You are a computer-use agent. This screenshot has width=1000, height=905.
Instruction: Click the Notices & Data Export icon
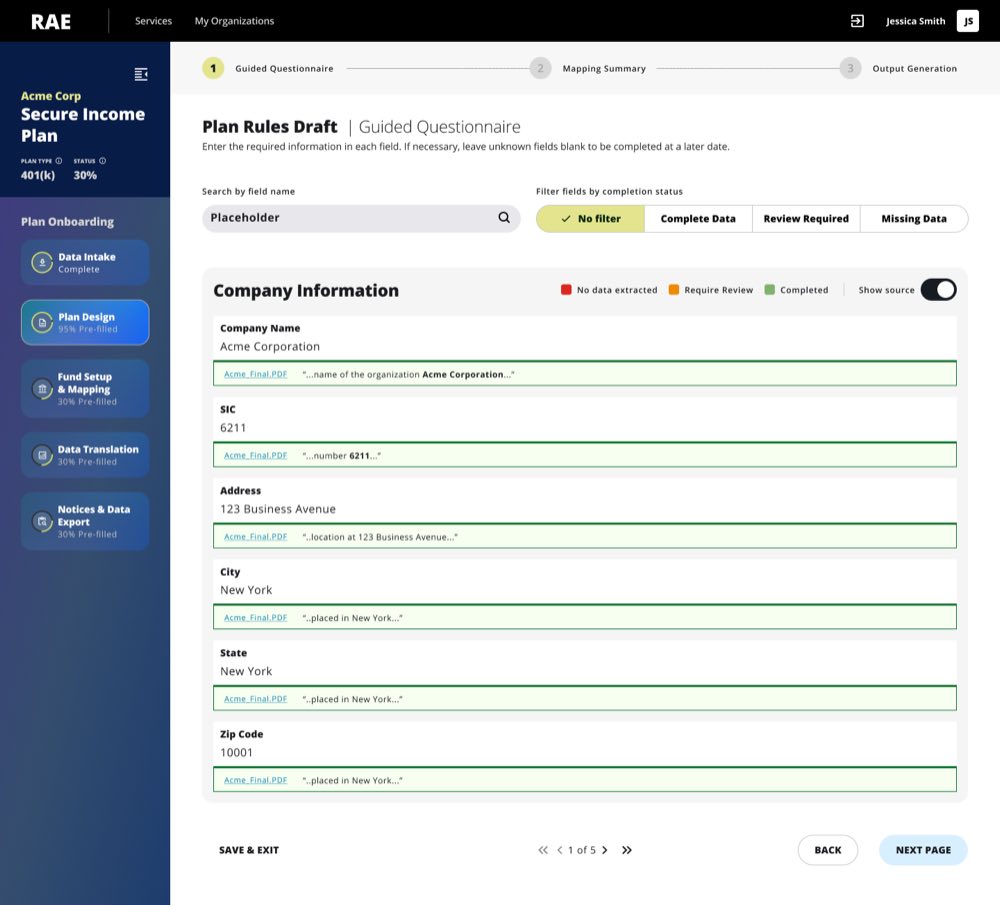tap(42, 522)
